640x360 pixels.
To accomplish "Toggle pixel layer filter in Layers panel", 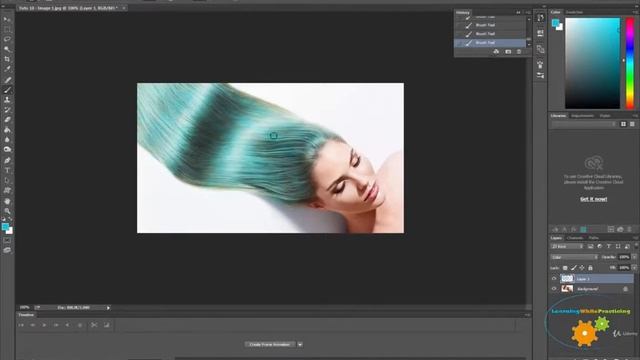I will [x=590, y=247].
